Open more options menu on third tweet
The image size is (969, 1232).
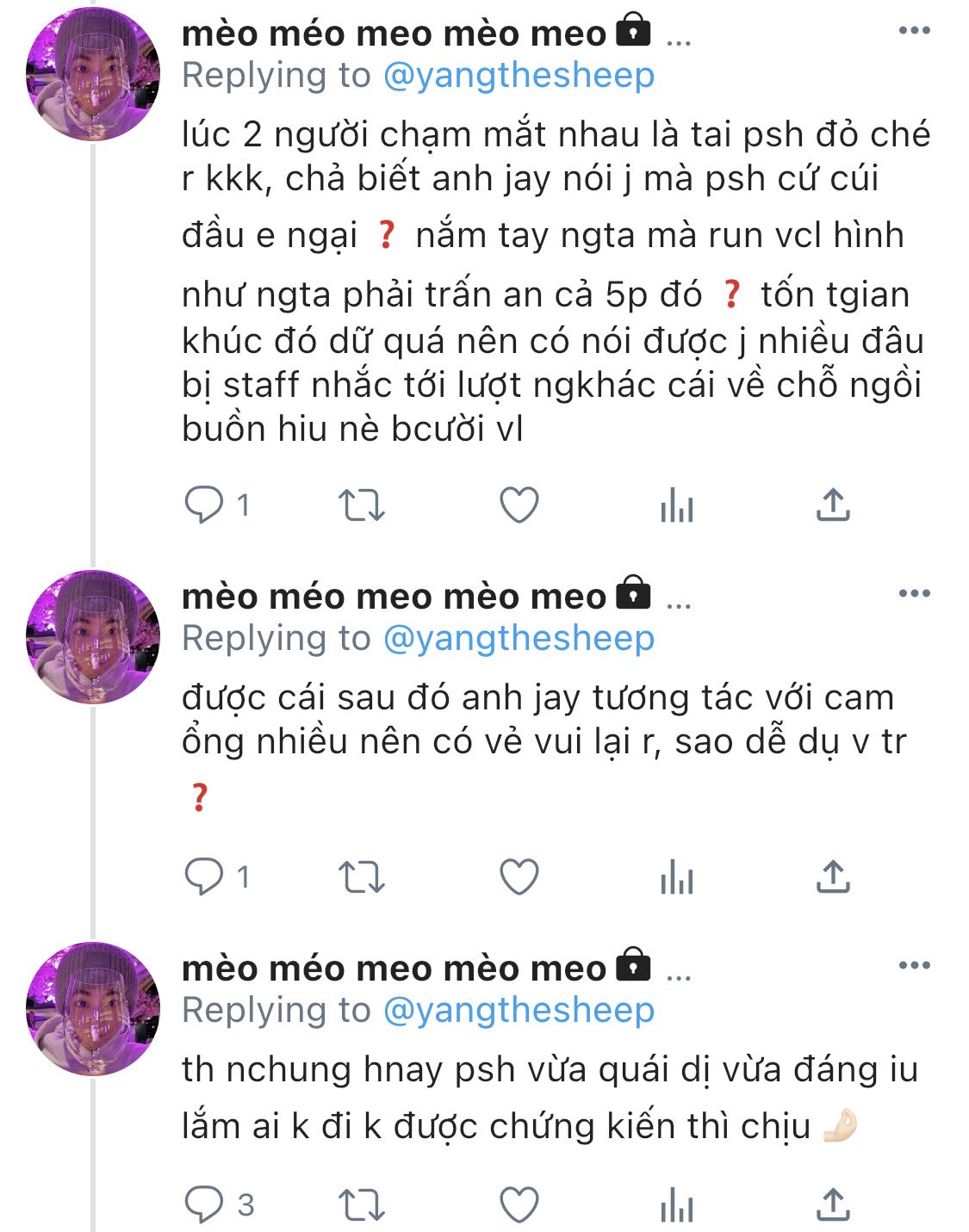(x=914, y=965)
